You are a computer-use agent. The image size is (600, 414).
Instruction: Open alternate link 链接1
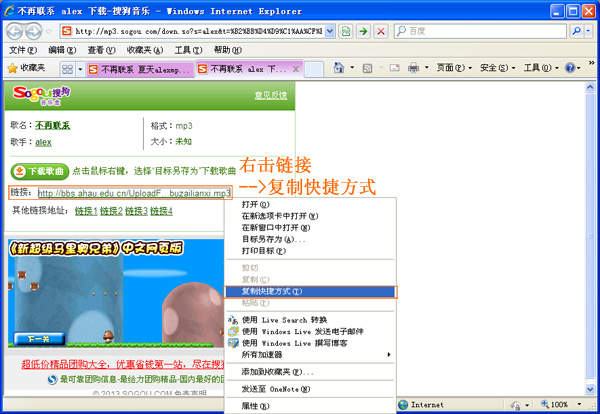[x=86, y=211]
